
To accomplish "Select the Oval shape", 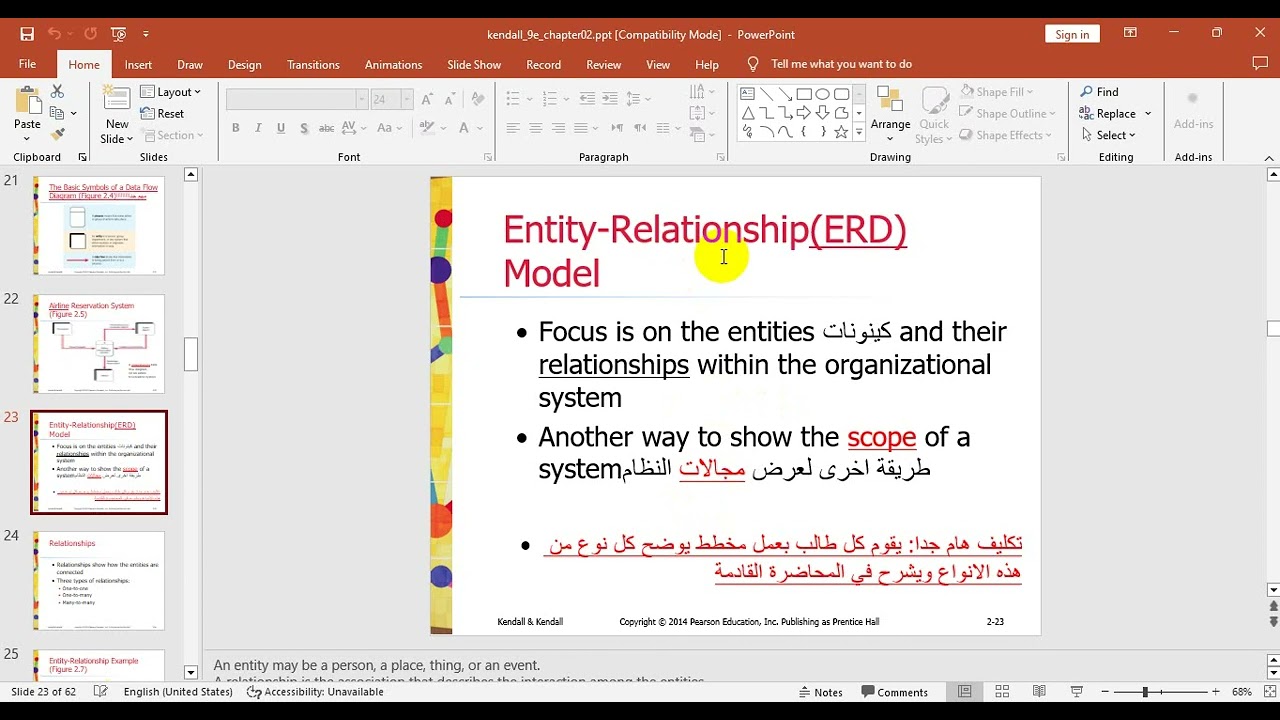I will coord(823,94).
